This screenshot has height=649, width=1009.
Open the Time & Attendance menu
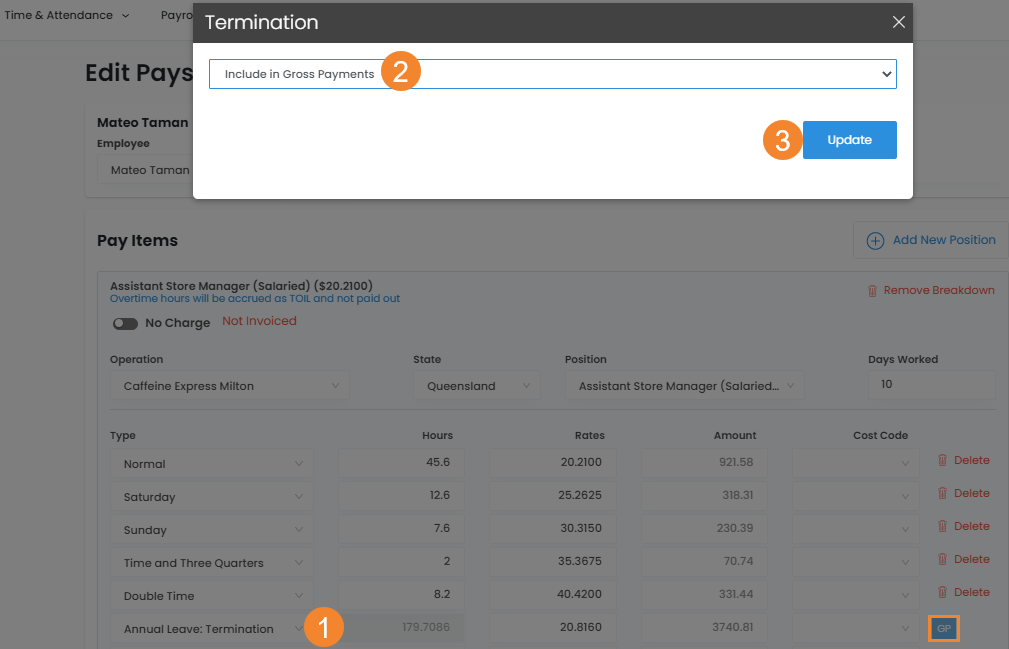[x=67, y=16]
